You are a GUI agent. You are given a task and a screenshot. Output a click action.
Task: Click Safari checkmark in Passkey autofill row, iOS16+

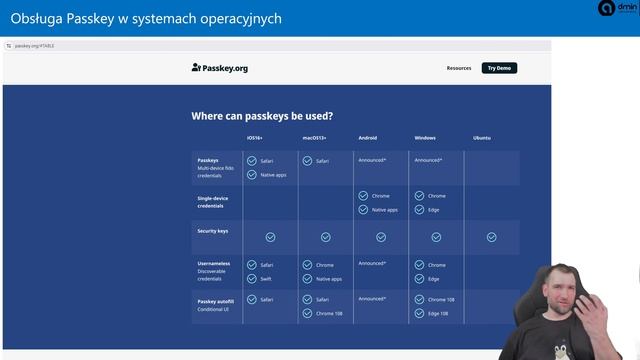[252, 300]
